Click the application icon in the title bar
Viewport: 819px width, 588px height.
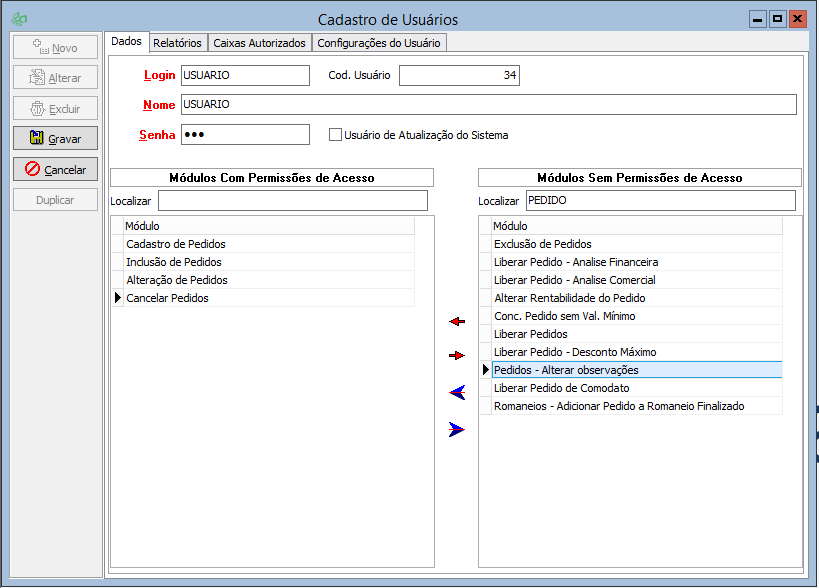[17, 19]
